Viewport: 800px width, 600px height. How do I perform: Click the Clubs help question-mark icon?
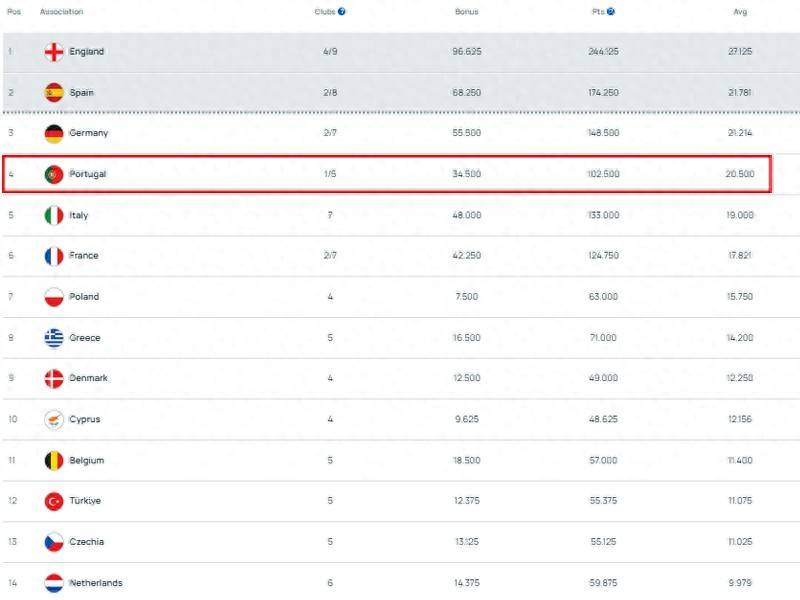point(342,11)
